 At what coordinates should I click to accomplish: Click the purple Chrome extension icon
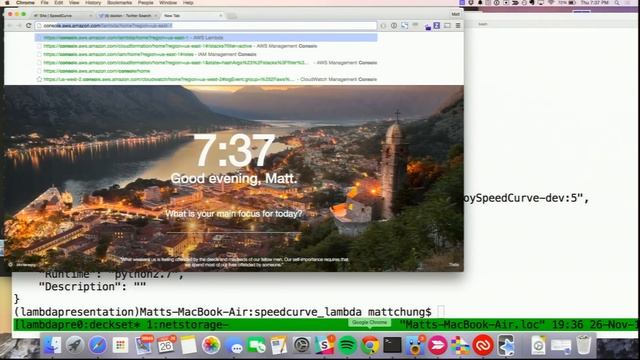(436, 26)
